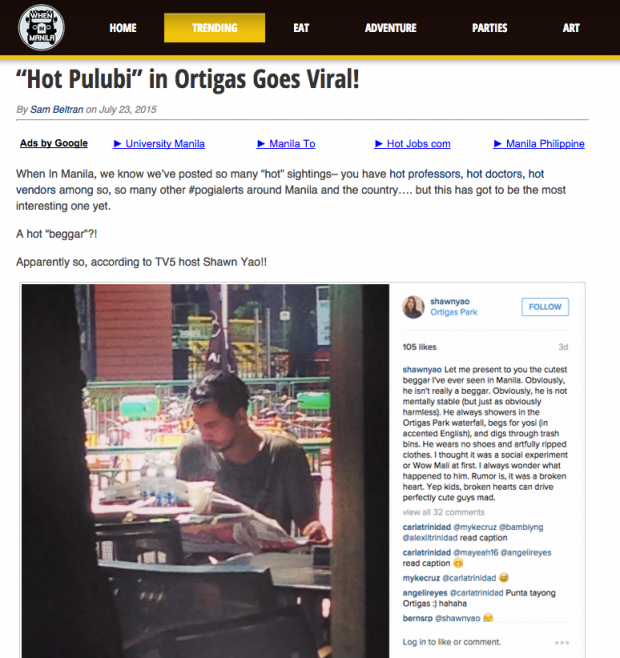
Task: Click arrow icon beside University Manila ad
Action: click(117, 144)
